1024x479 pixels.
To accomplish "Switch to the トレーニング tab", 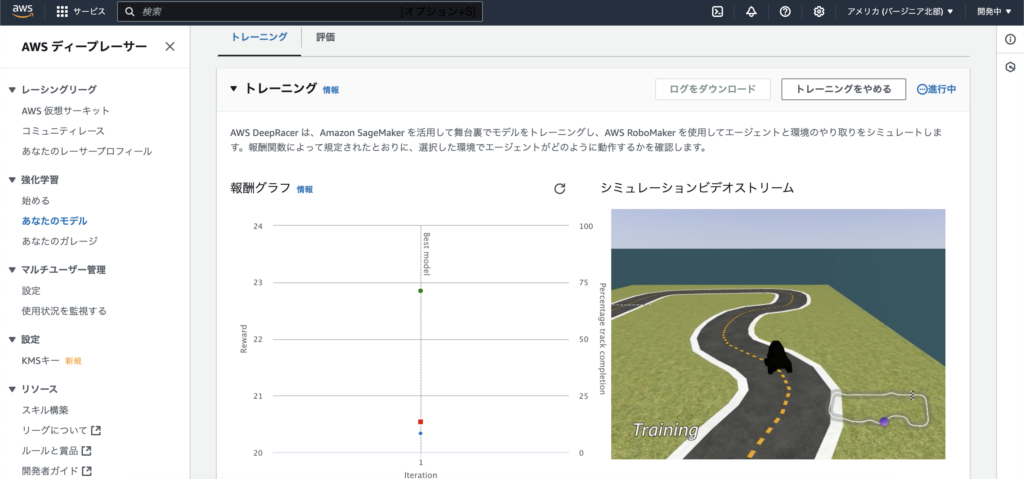I will [259, 37].
